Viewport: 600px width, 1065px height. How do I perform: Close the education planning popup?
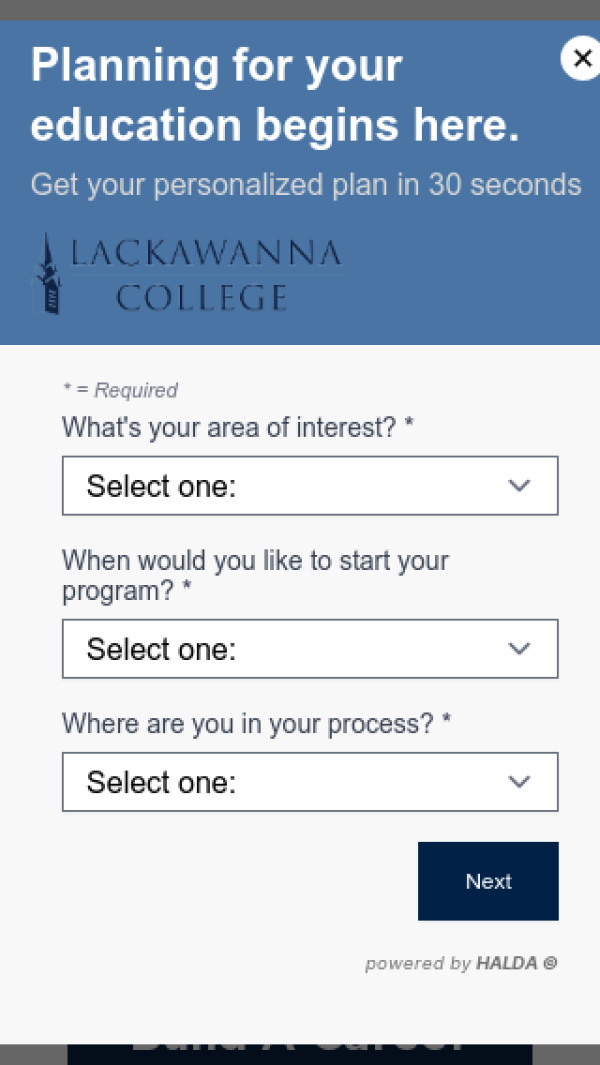click(581, 59)
